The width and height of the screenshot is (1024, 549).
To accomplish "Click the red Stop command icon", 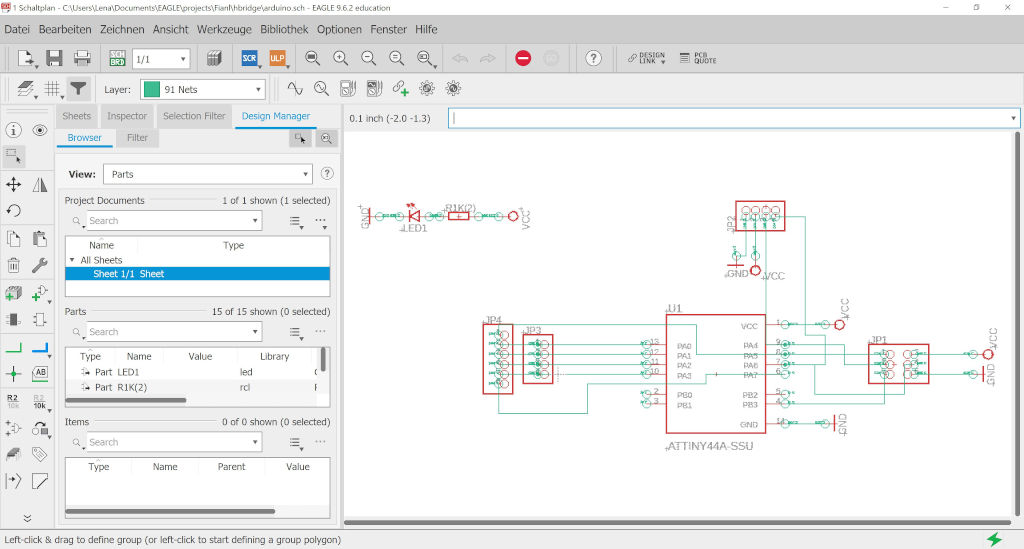I will tap(523, 58).
